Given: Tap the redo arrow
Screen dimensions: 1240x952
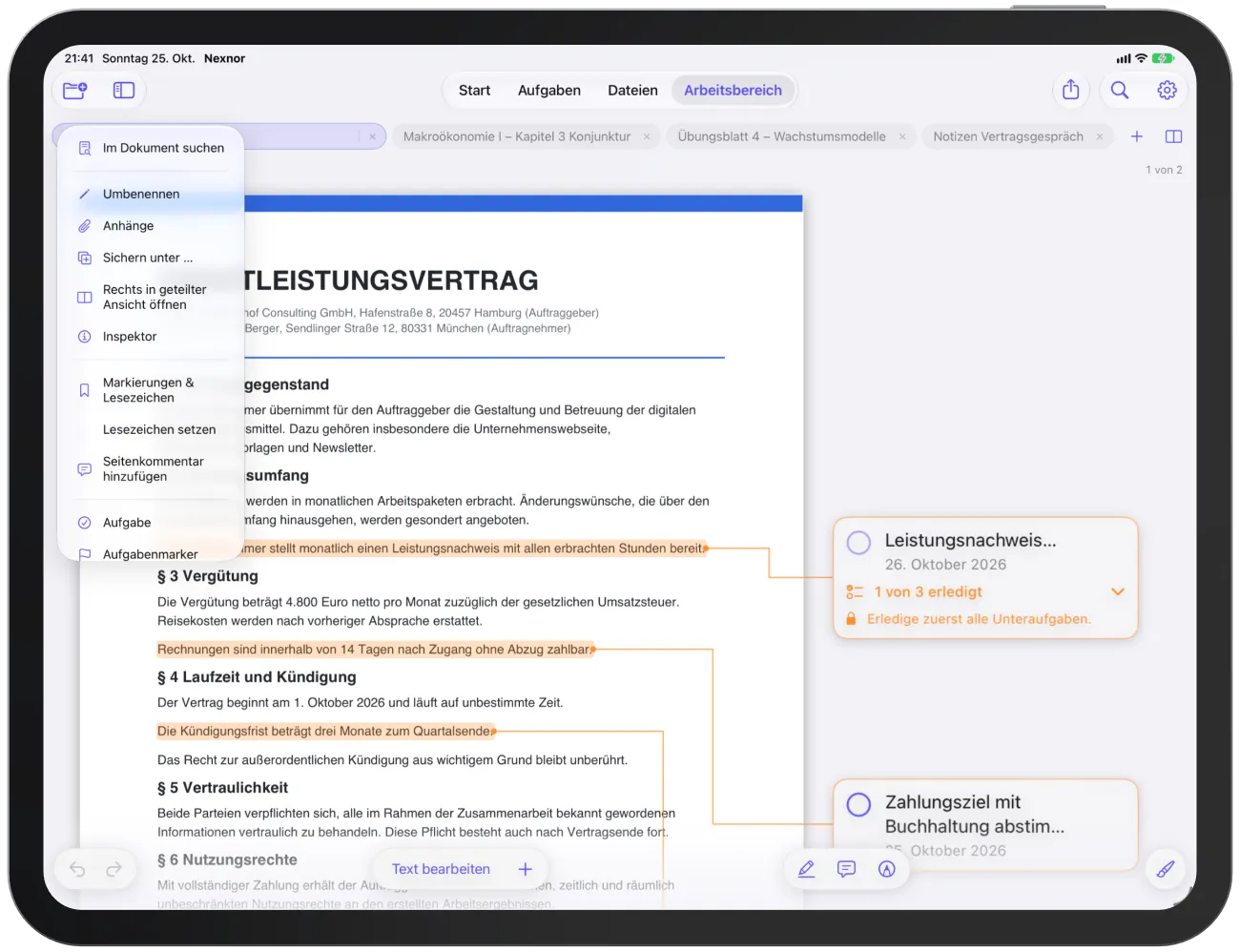Looking at the screenshot, I should pos(114,869).
